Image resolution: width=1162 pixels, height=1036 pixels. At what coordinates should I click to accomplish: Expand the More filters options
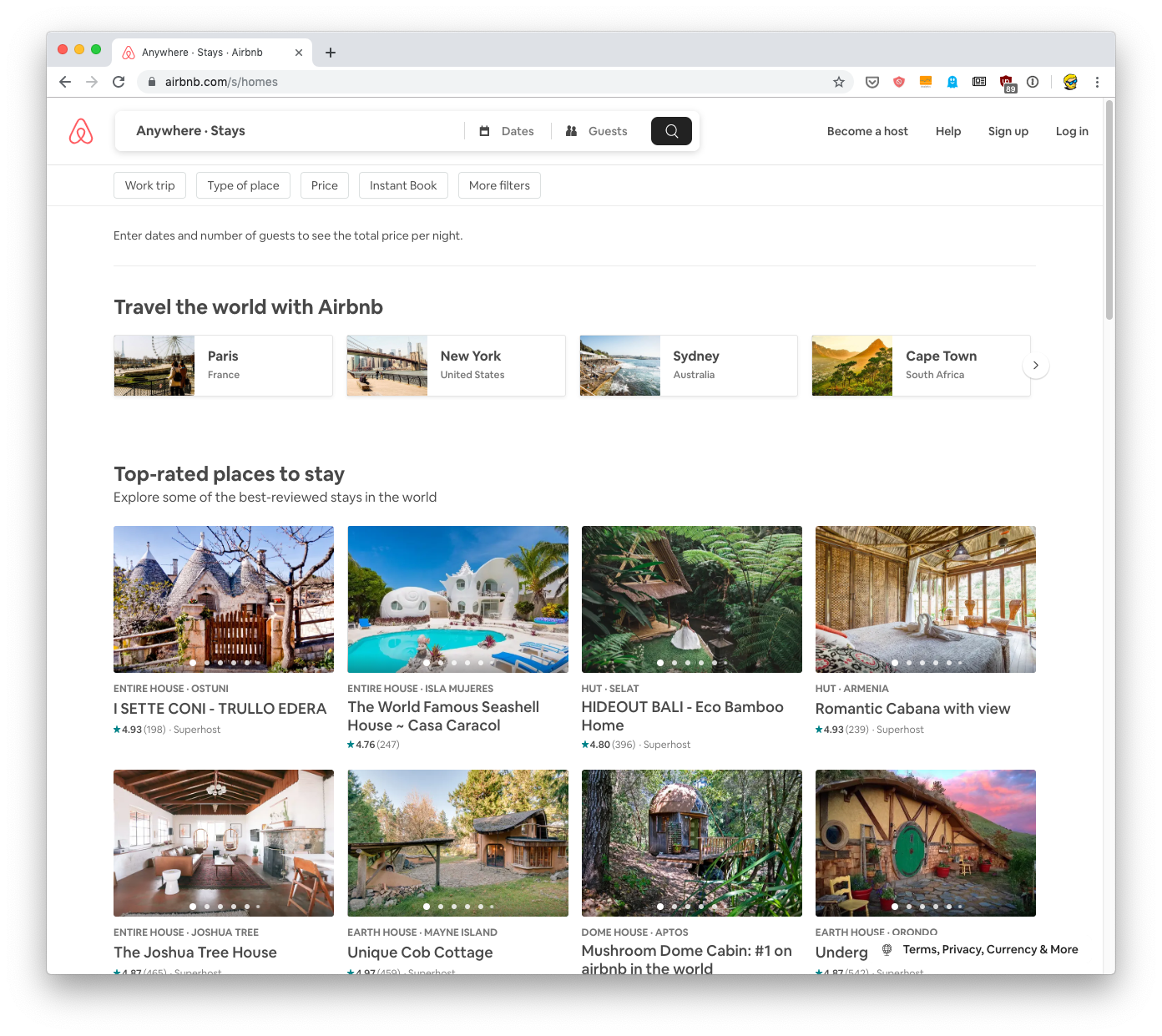tap(499, 185)
